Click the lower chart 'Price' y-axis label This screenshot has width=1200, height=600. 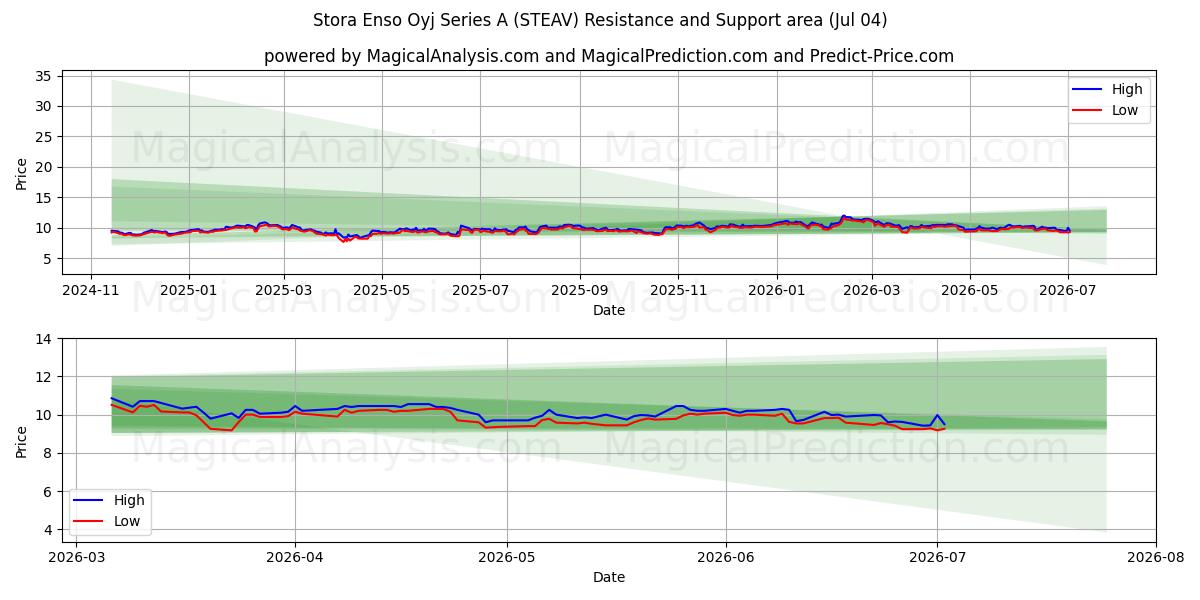pyautogui.click(x=22, y=440)
